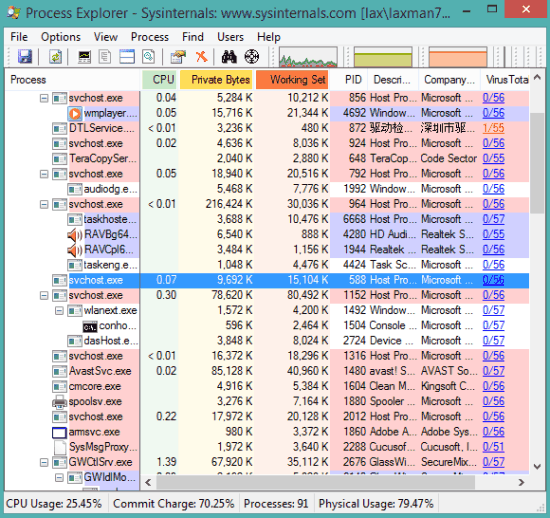The width and height of the screenshot is (550, 518).
Task: Click the orange physical memory graph
Action: pos(458,56)
